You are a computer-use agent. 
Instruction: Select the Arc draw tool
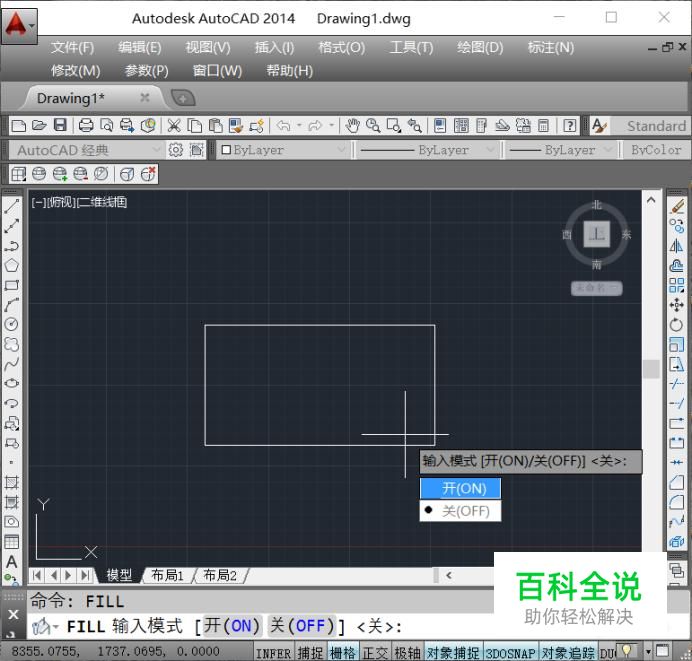pyautogui.click(x=11, y=305)
